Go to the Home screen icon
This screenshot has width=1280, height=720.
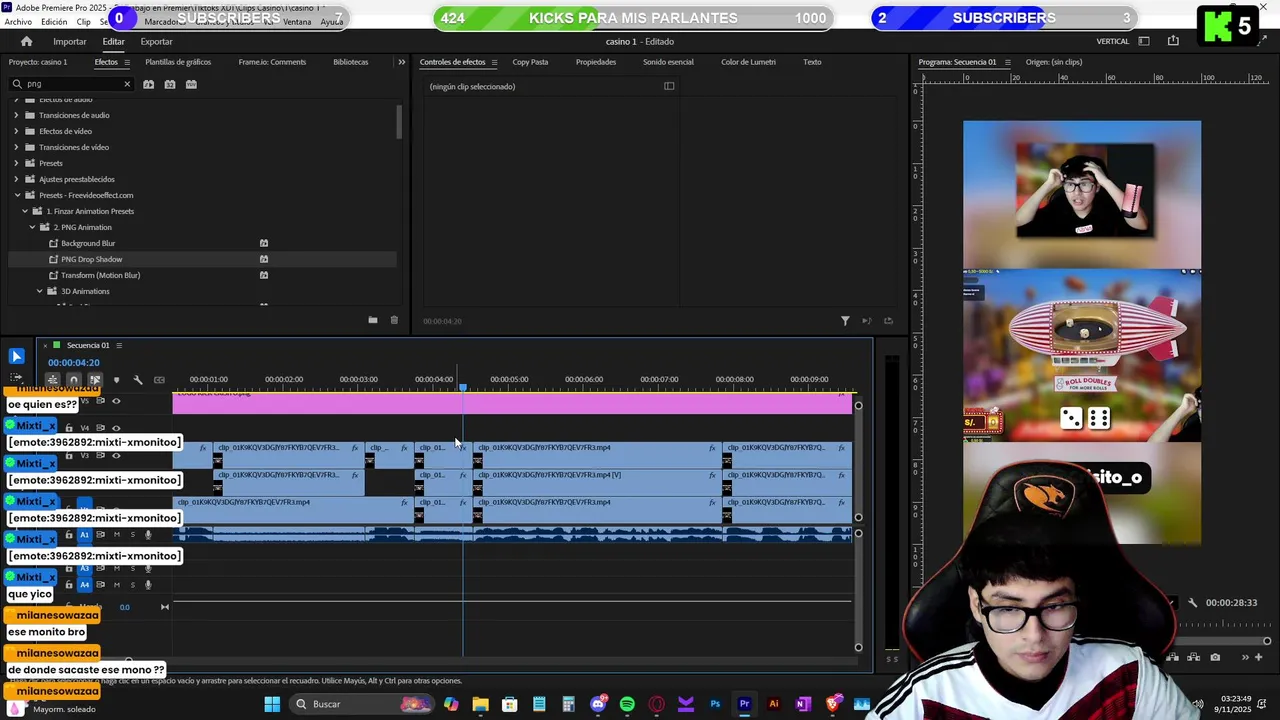[27, 42]
